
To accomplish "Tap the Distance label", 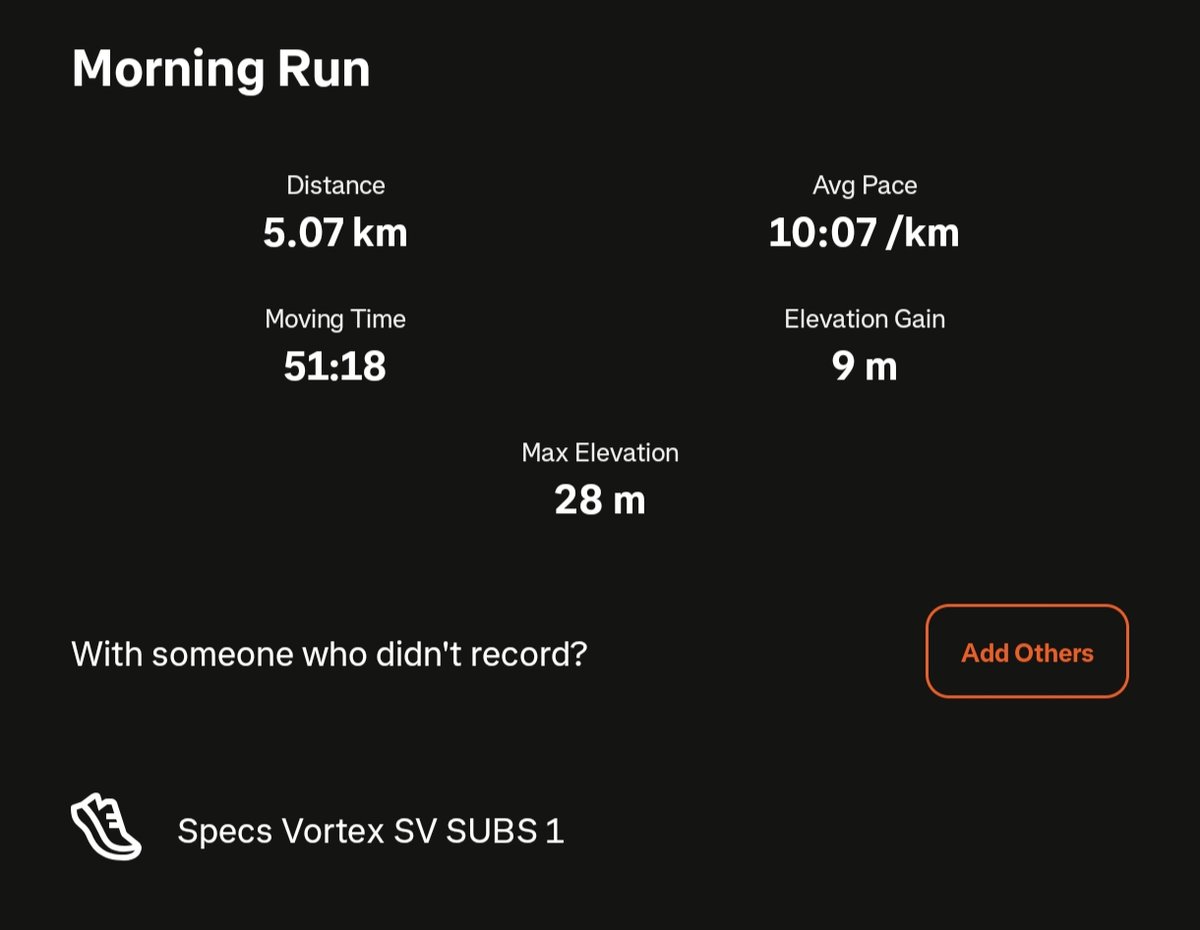I will tap(336, 185).
